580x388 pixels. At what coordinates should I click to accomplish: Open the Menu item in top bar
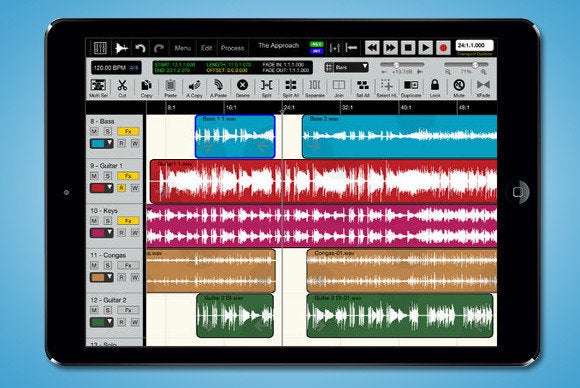[x=183, y=48]
